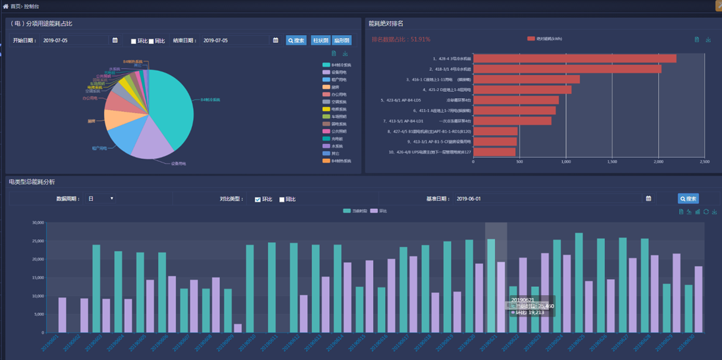This screenshot has height=360, width=722.
Task: Click the 开始日期 field showing 2019-07-05
Action: coord(75,41)
